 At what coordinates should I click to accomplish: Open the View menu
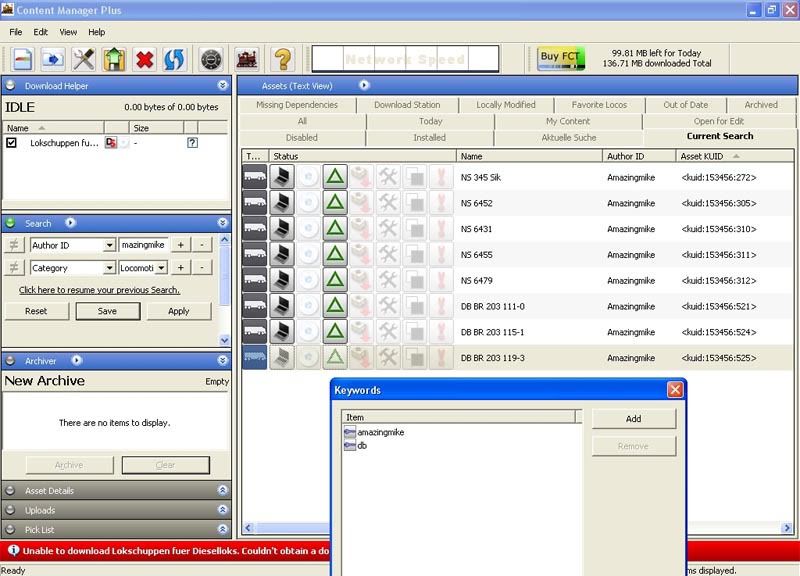point(68,32)
